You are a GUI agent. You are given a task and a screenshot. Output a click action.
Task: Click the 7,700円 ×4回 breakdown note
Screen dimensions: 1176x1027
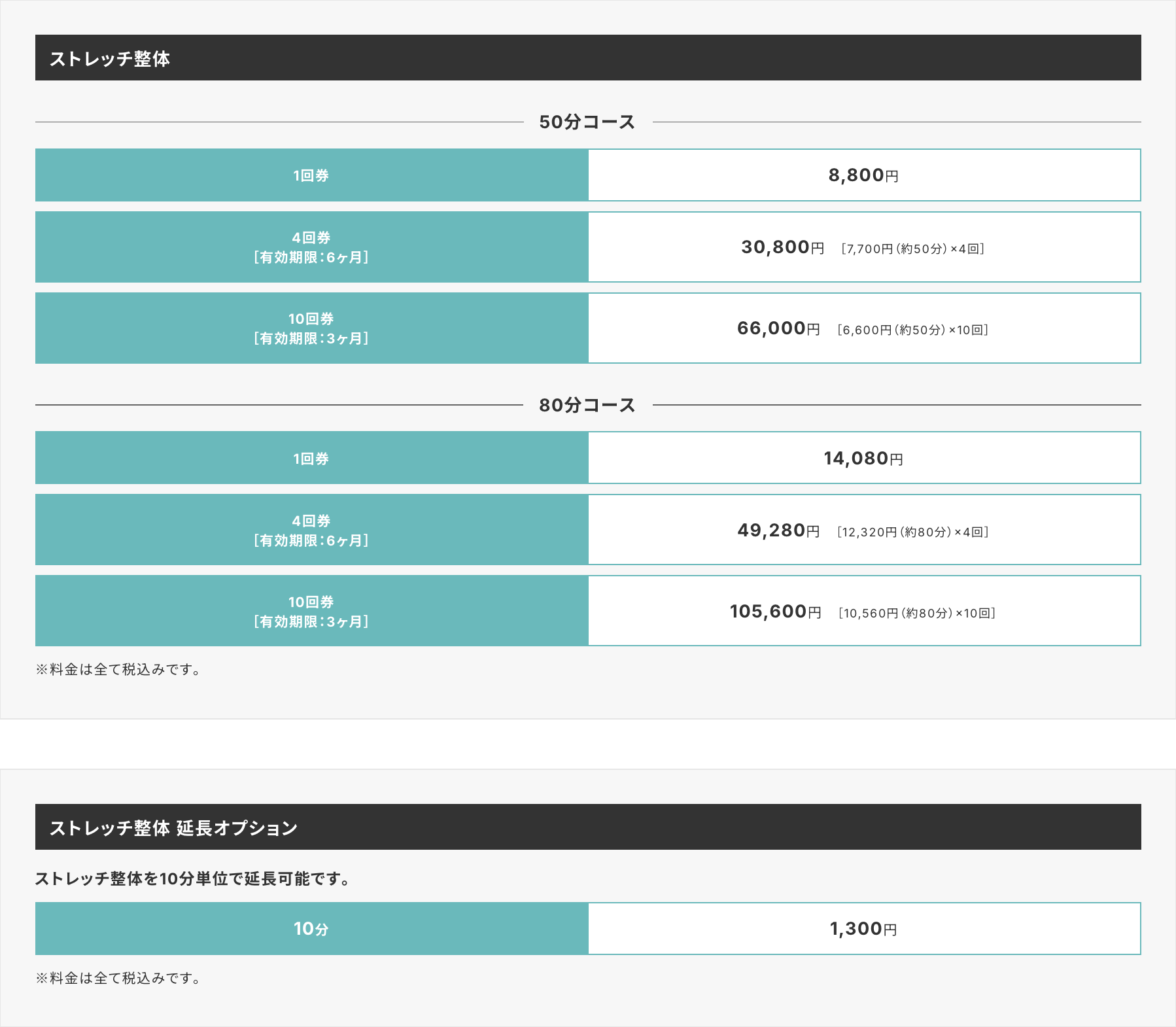(x=913, y=249)
